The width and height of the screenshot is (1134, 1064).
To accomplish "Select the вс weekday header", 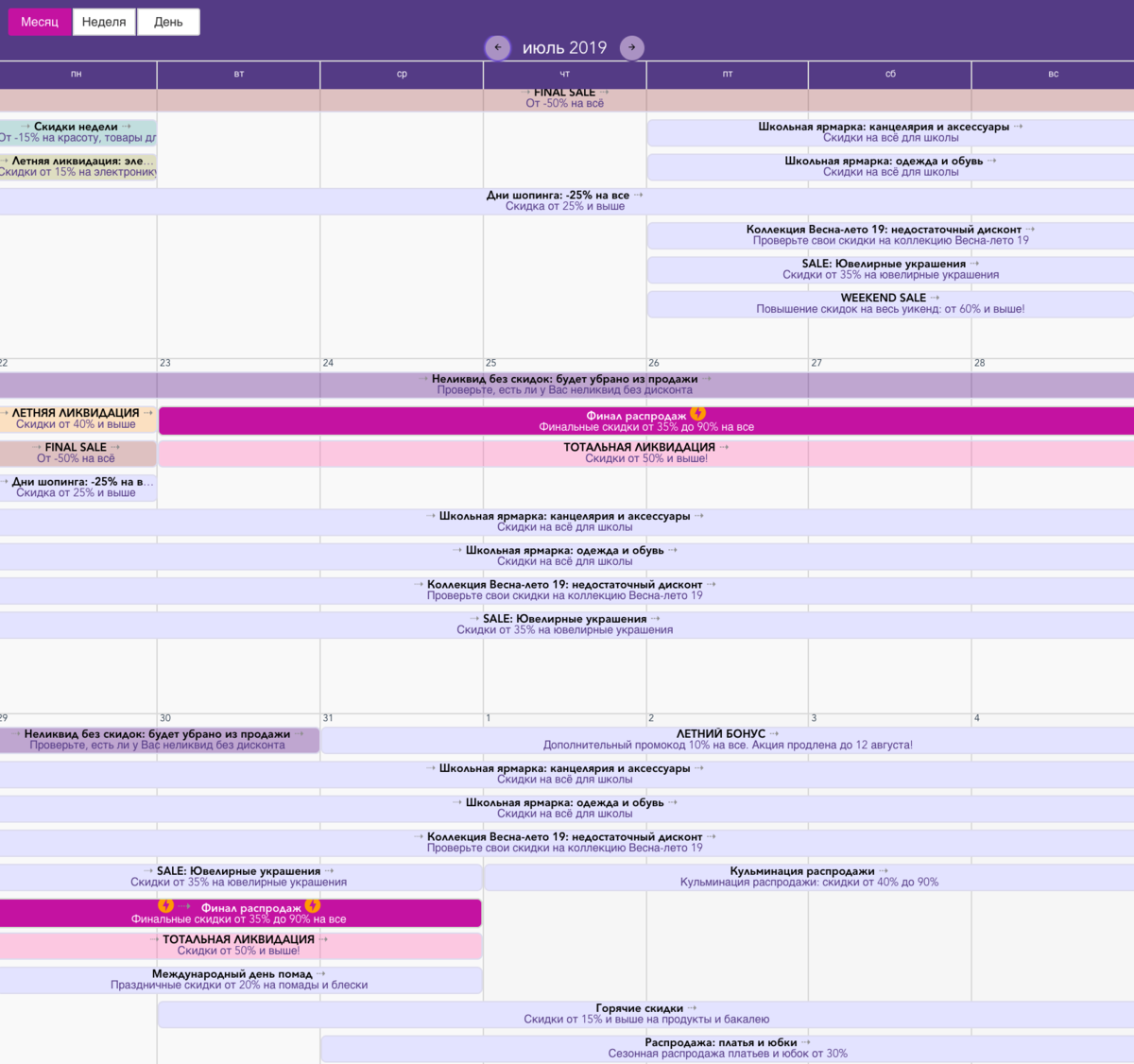I will 1053,74.
